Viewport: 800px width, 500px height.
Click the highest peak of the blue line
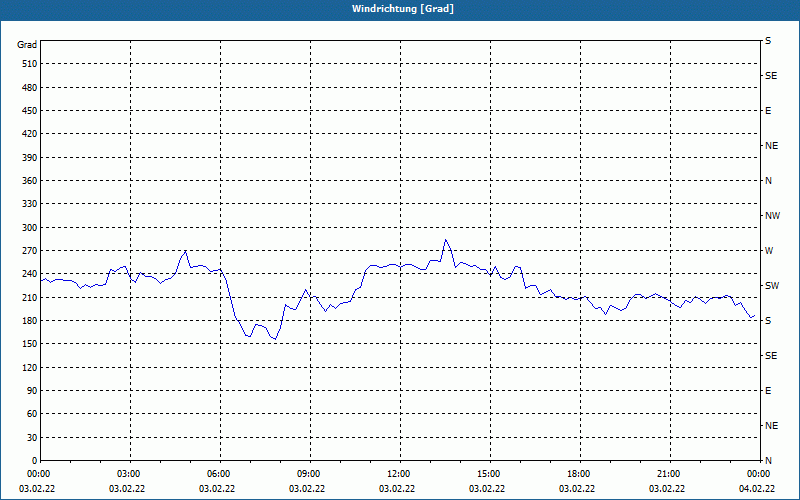coord(445,239)
